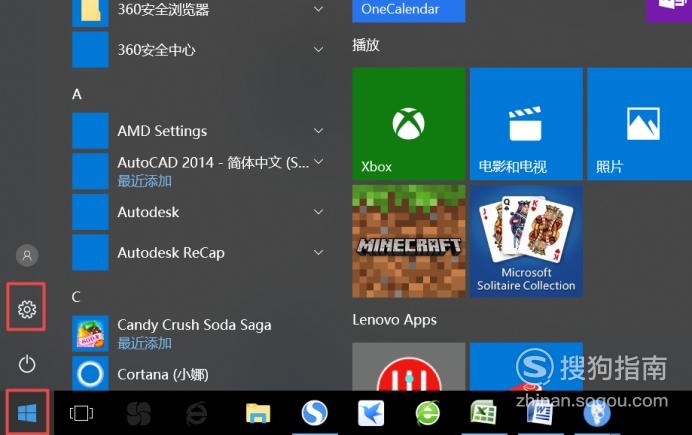
Task: Expand the 360安全浏览器 folder chevron
Action: coord(318,9)
